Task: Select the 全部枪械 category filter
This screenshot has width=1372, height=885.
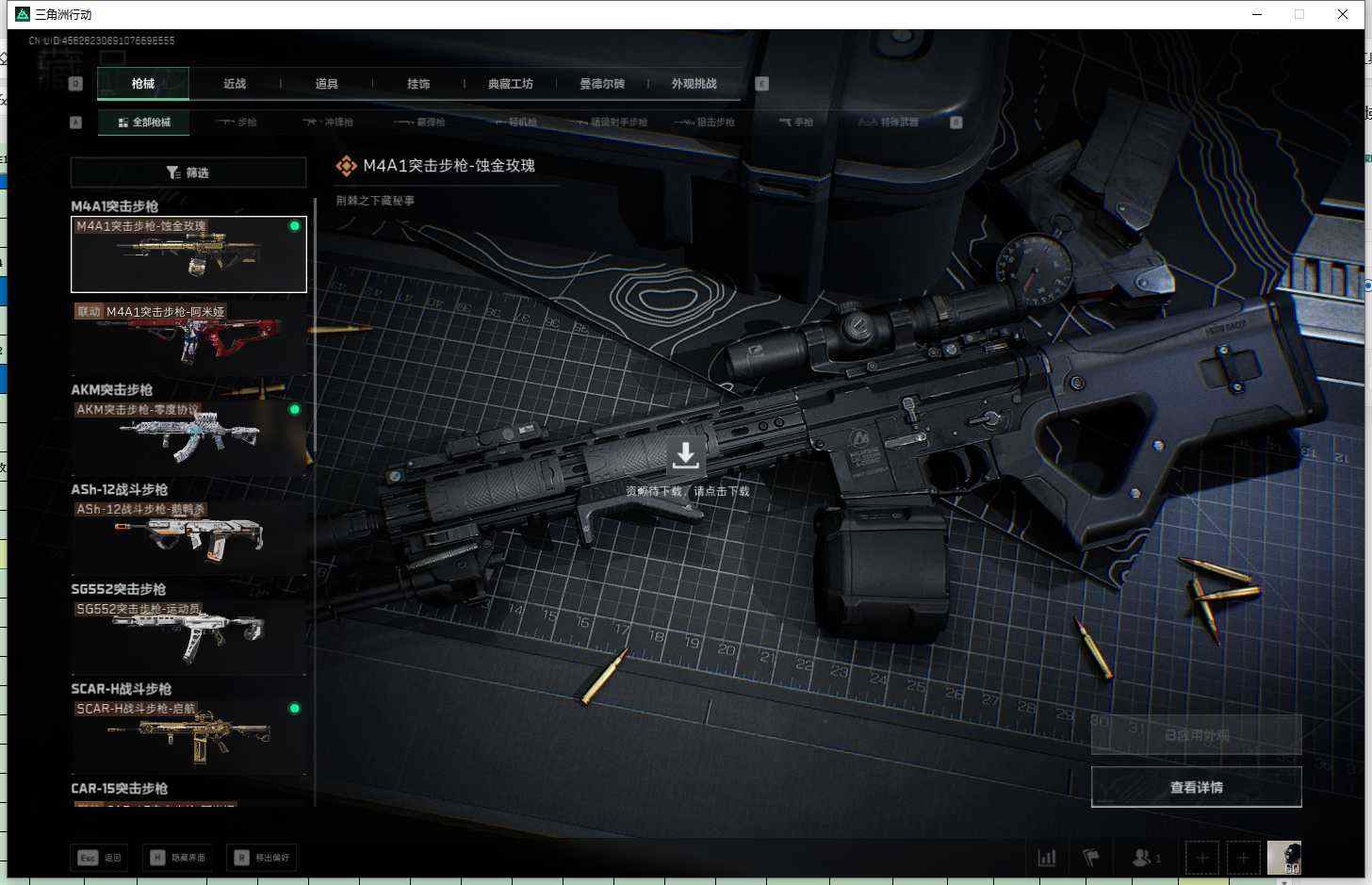Action: [144, 123]
